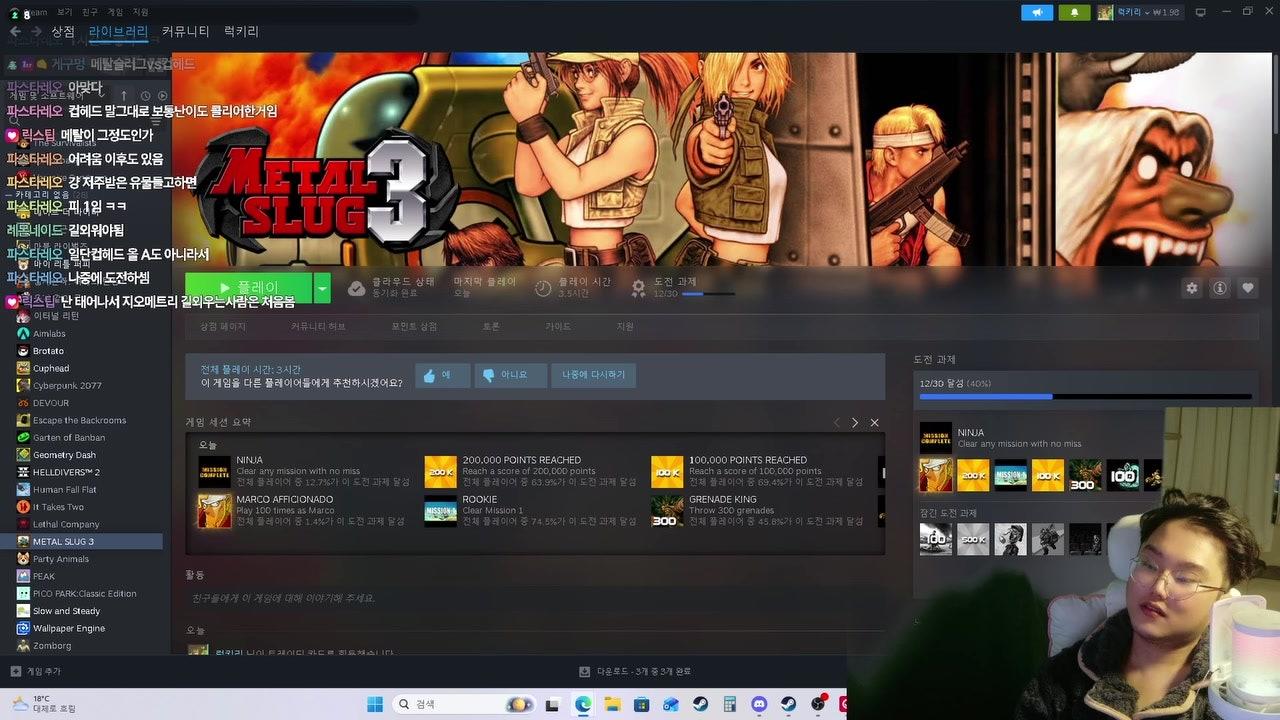This screenshot has height=720, width=1280.
Task: Open Microsoft Store from the taskbar
Action: 641,704
